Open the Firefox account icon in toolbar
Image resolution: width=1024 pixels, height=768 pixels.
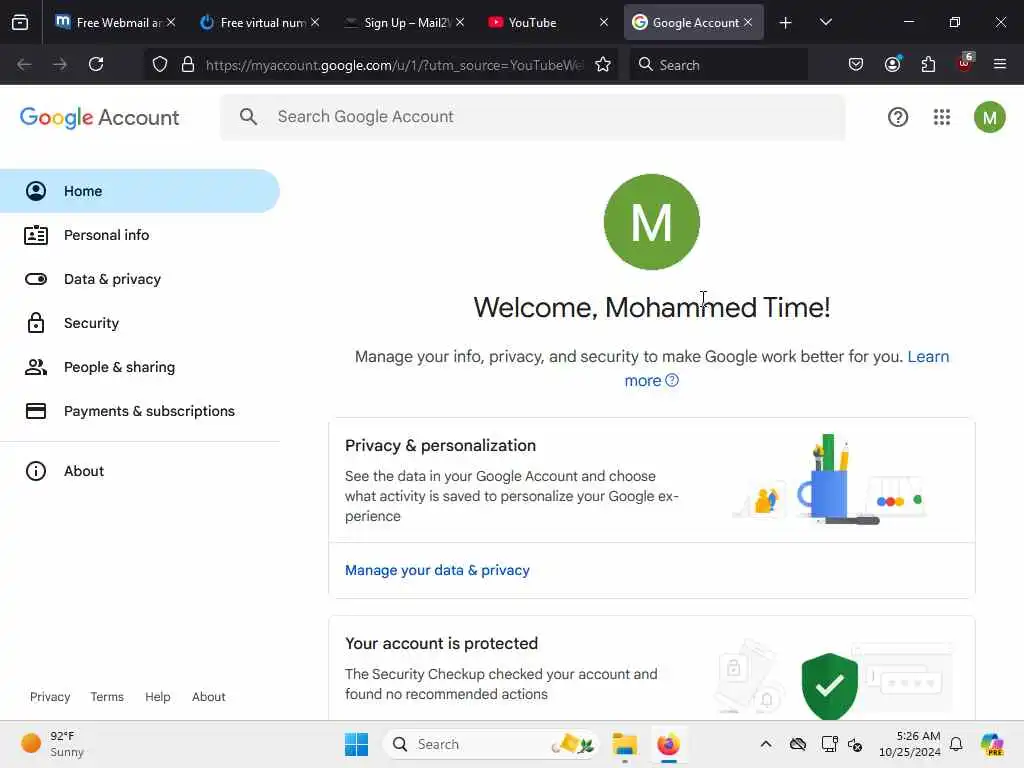point(892,63)
